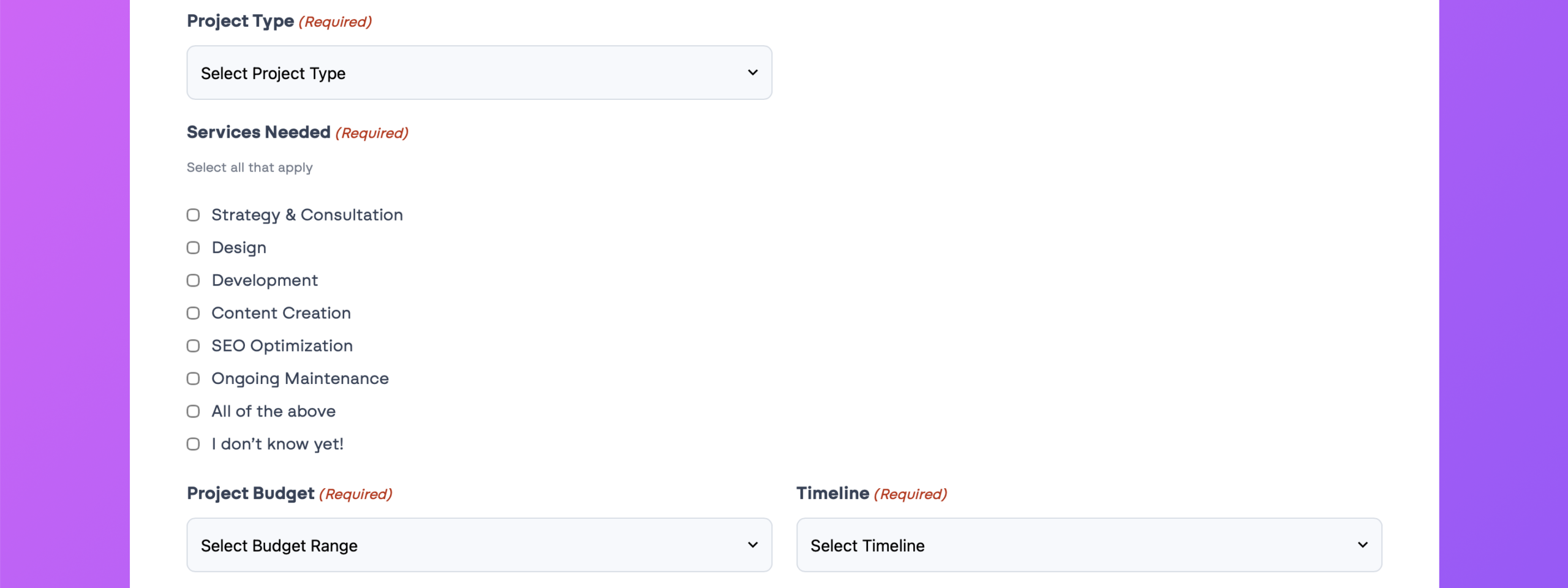Click the Project Type field label

(240, 21)
